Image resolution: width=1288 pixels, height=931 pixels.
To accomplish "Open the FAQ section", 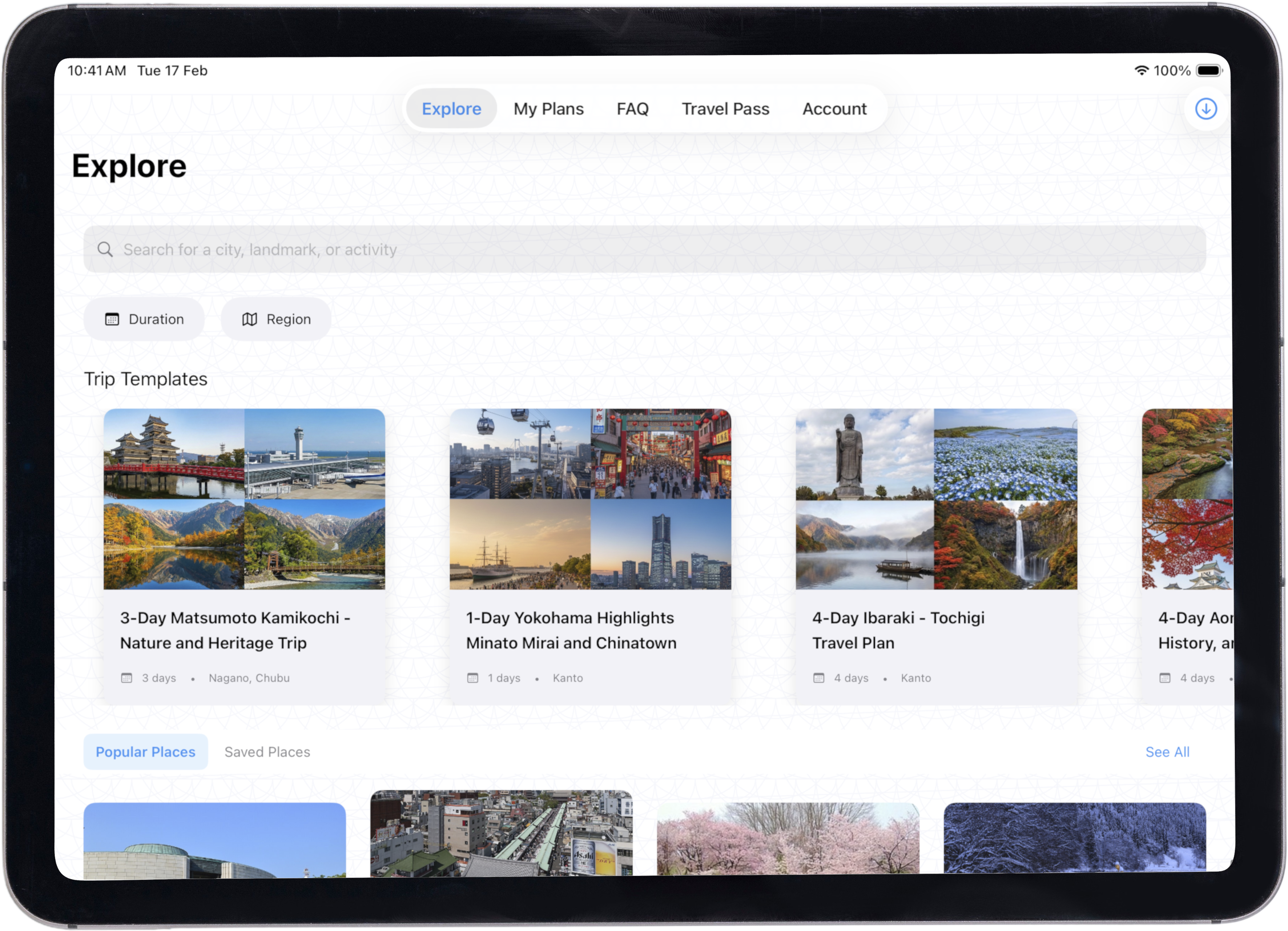I will coord(633,108).
